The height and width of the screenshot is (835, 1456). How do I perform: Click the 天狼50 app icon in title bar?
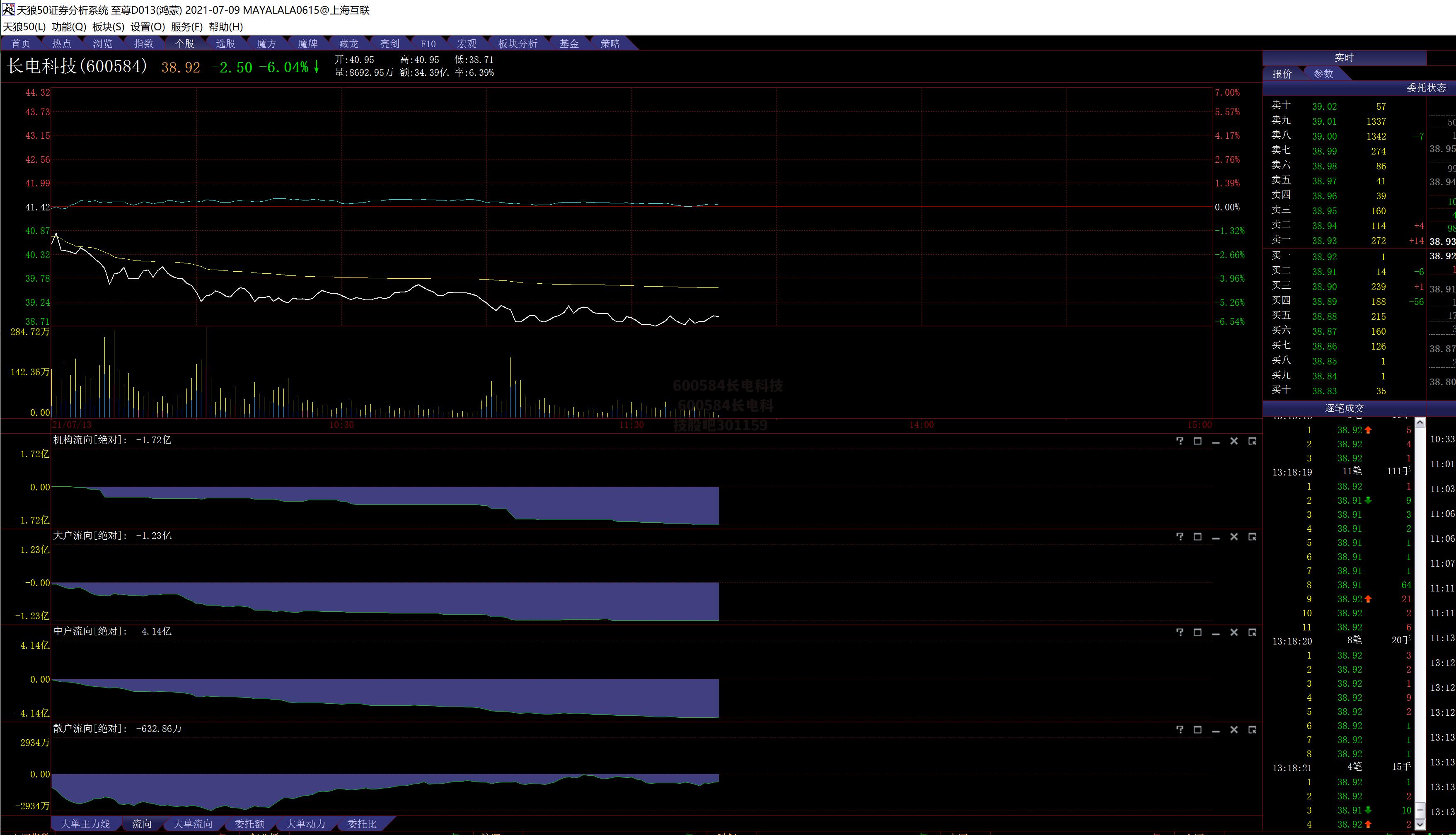(8, 10)
